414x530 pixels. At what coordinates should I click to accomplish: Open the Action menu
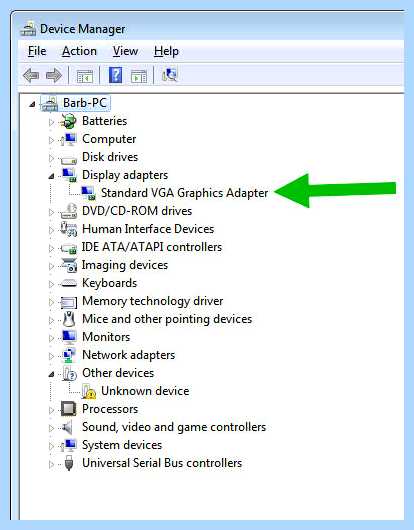point(79,51)
